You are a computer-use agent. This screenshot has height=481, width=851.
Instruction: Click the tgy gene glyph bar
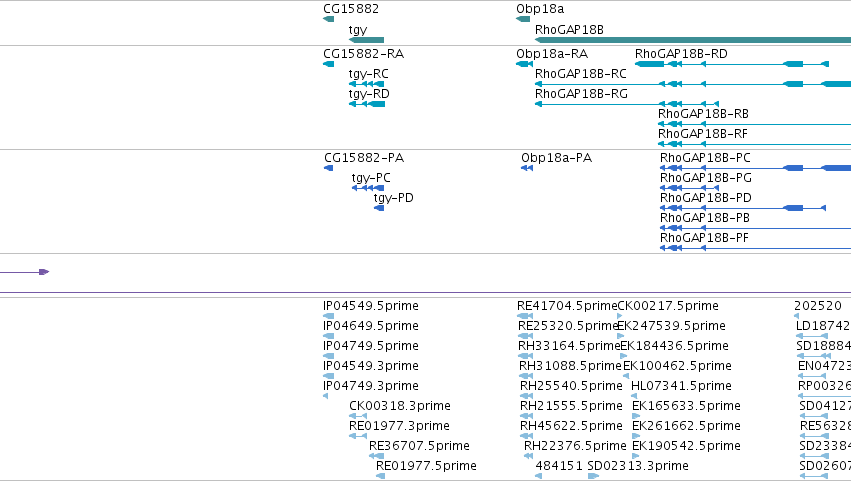pos(366,40)
